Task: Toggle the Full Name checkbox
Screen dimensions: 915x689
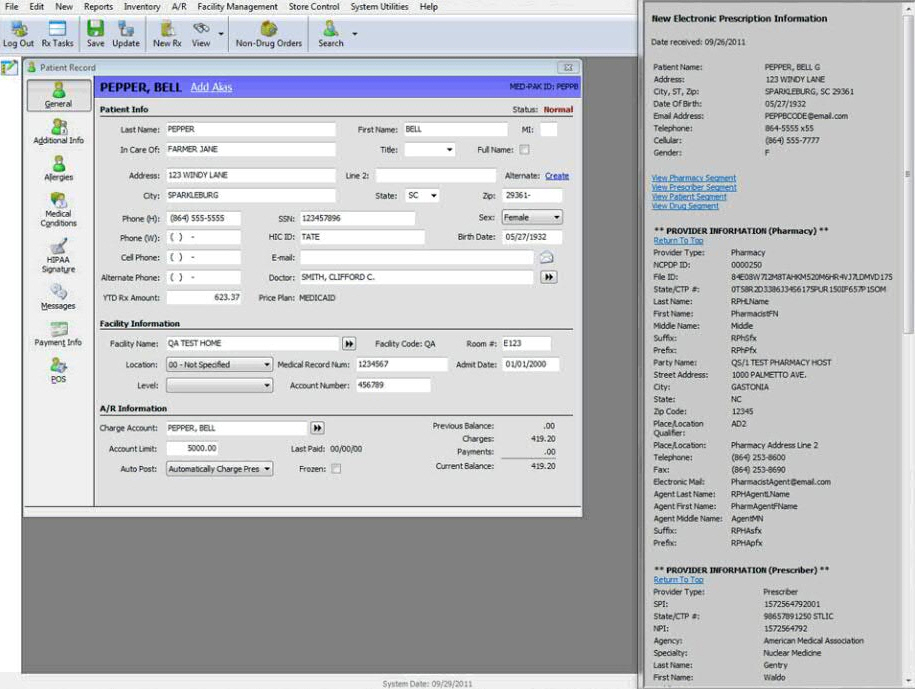Action: pos(524,150)
